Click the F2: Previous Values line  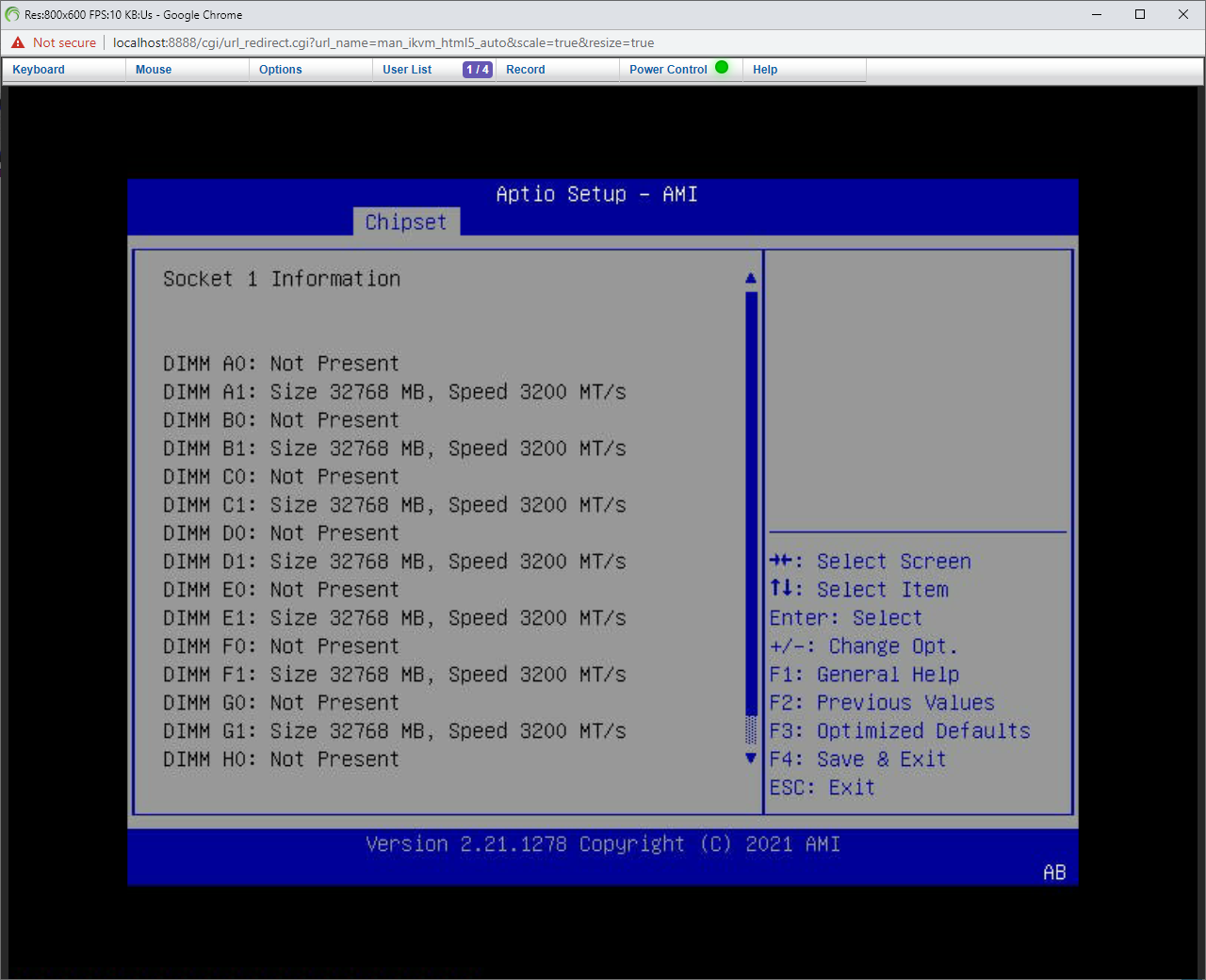pos(882,703)
